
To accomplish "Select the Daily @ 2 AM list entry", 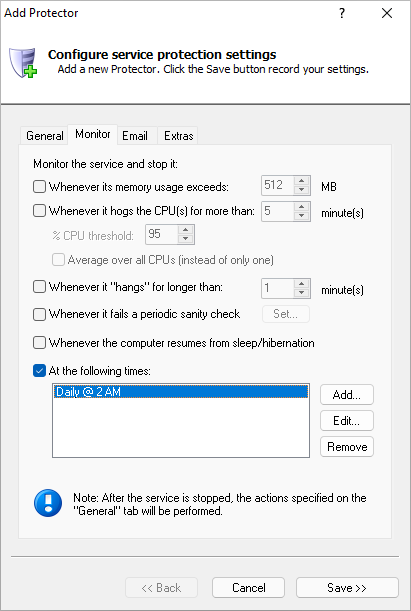I will [x=181, y=392].
